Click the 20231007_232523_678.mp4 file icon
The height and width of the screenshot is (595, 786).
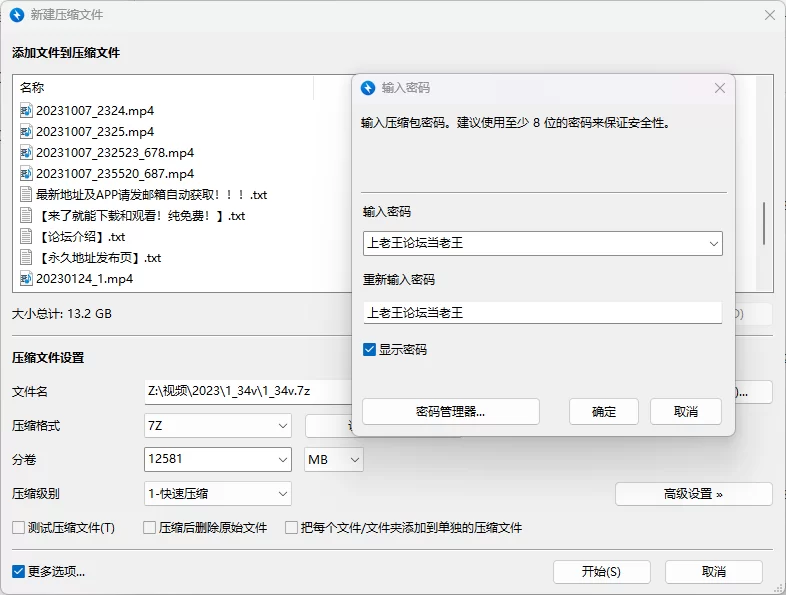coord(26,153)
